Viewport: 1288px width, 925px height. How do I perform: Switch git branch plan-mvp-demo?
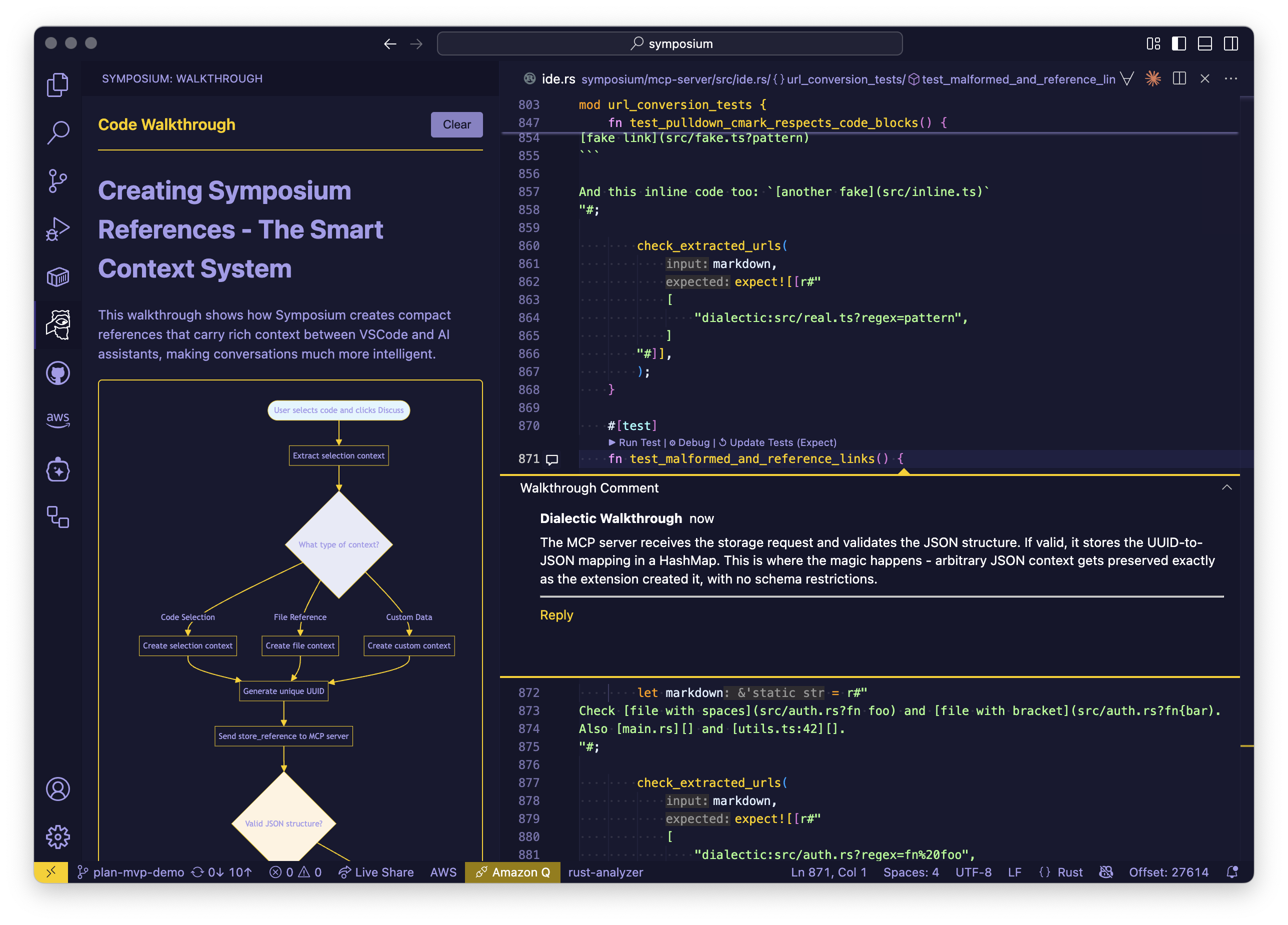coord(130,872)
